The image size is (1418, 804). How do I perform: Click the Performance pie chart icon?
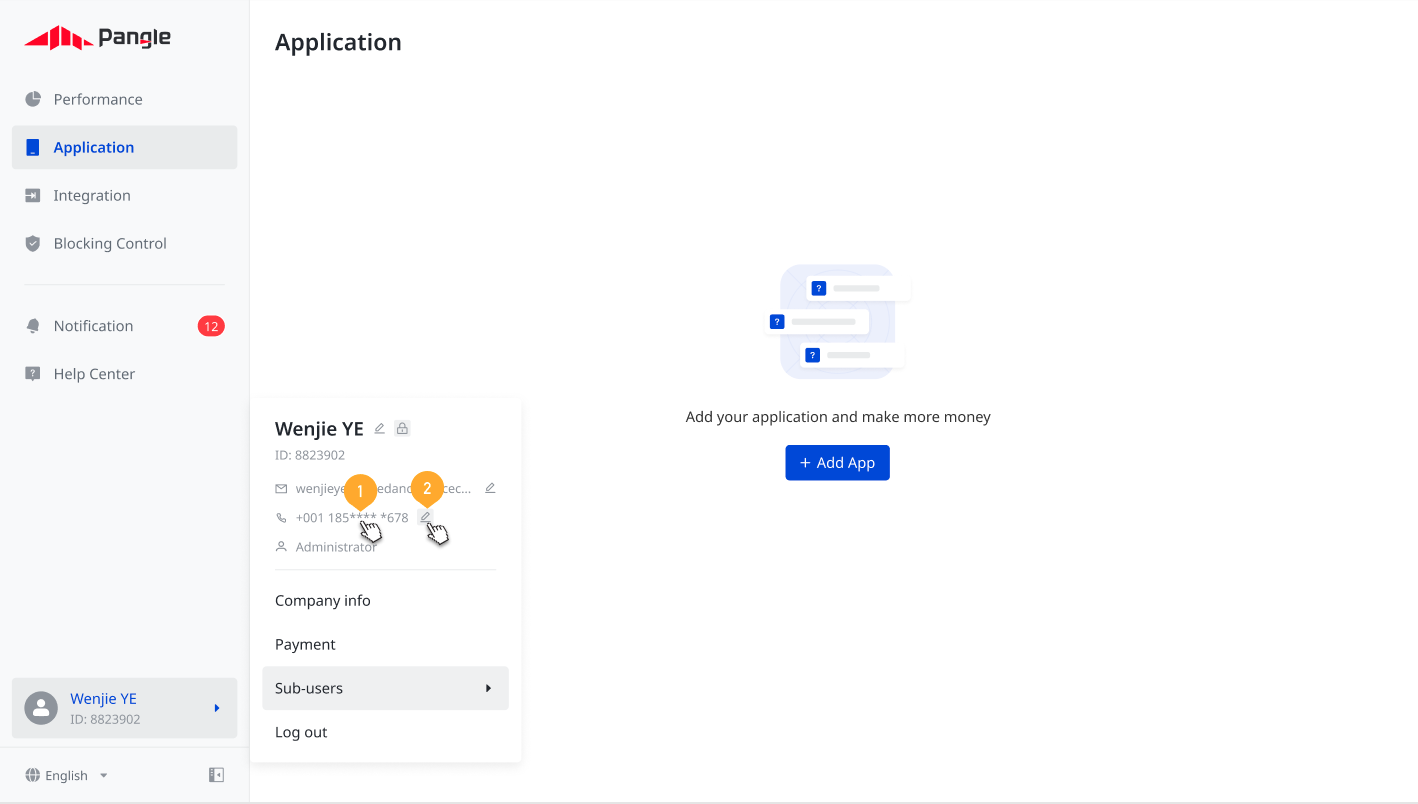coord(33,99)
